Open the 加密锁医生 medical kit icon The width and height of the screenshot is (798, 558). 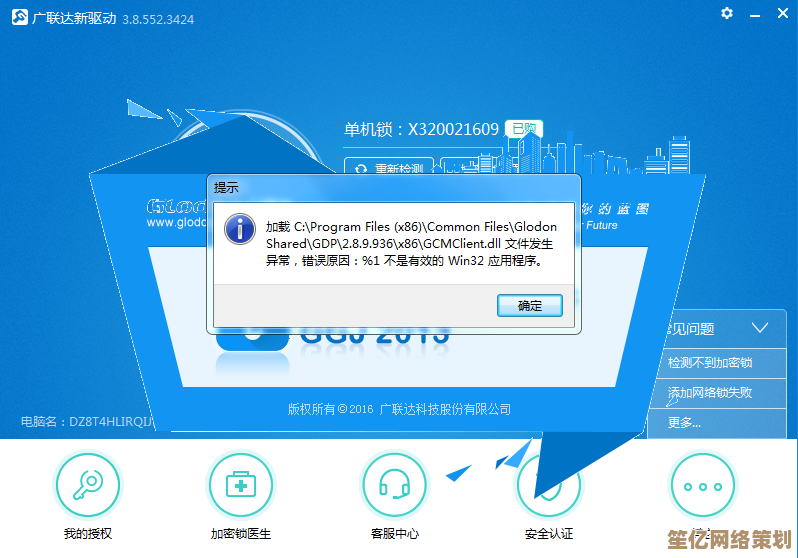coord(240,485)
